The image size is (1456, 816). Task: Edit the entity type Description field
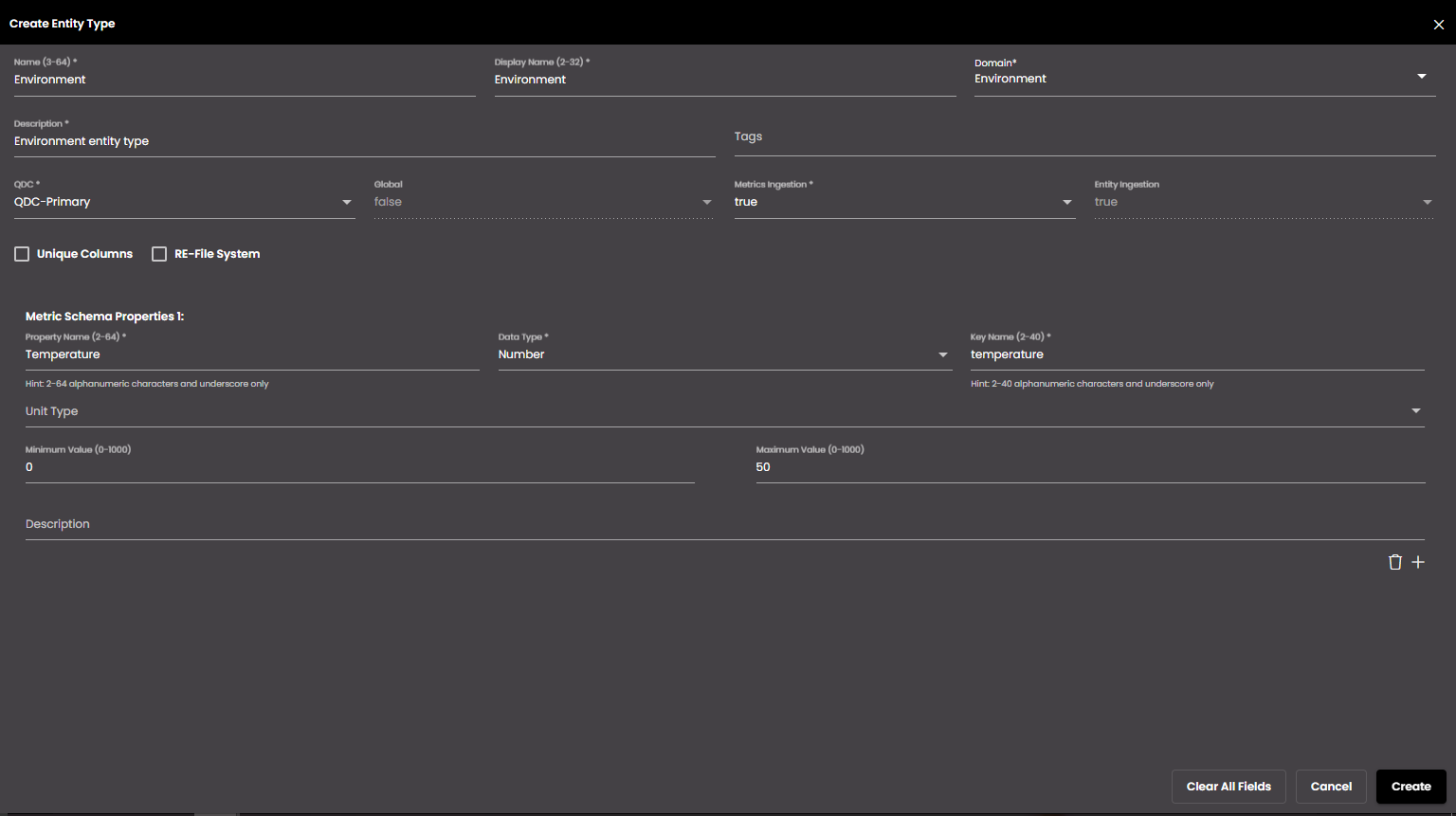(x=365, y=141)
